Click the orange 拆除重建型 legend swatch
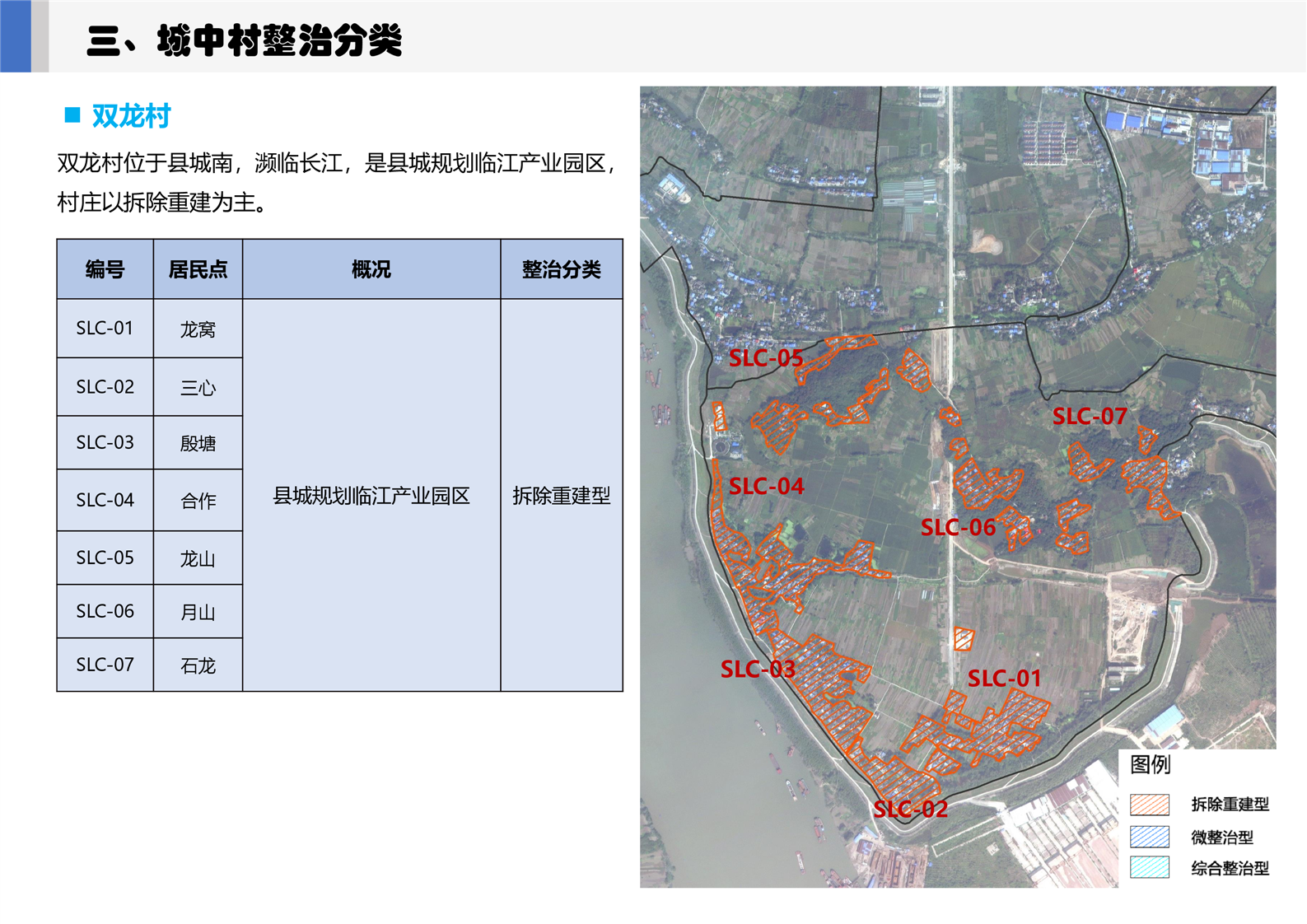Image resolution: width=1307 pixels, height=924 pixels. (1150, 804)
